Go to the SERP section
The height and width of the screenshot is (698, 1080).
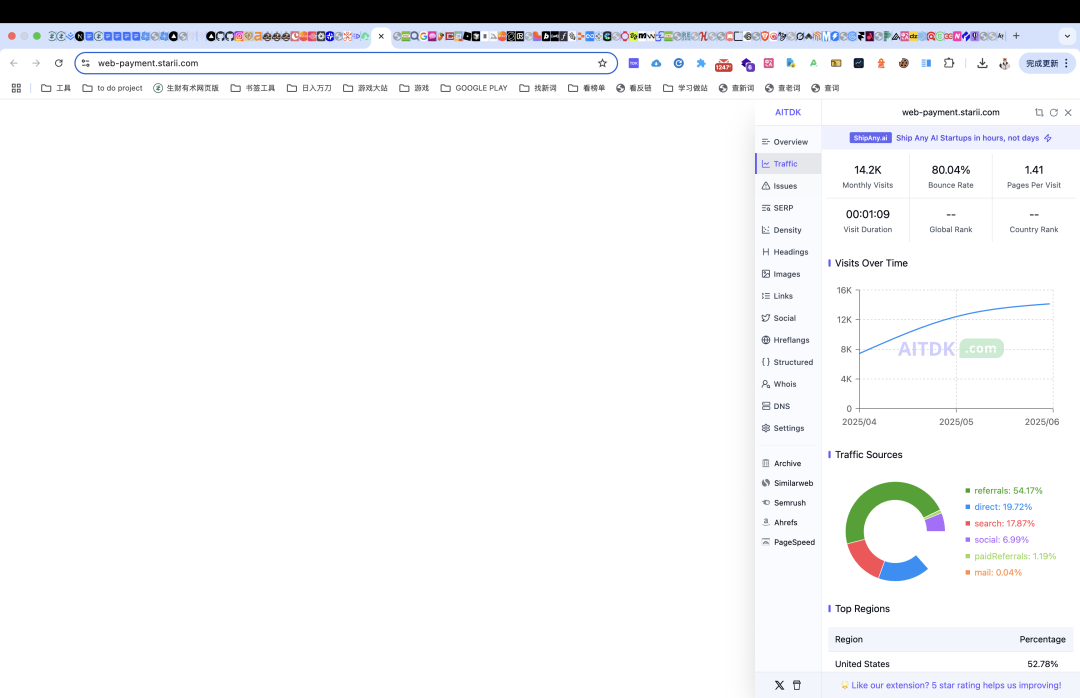[x=788, y=208]
